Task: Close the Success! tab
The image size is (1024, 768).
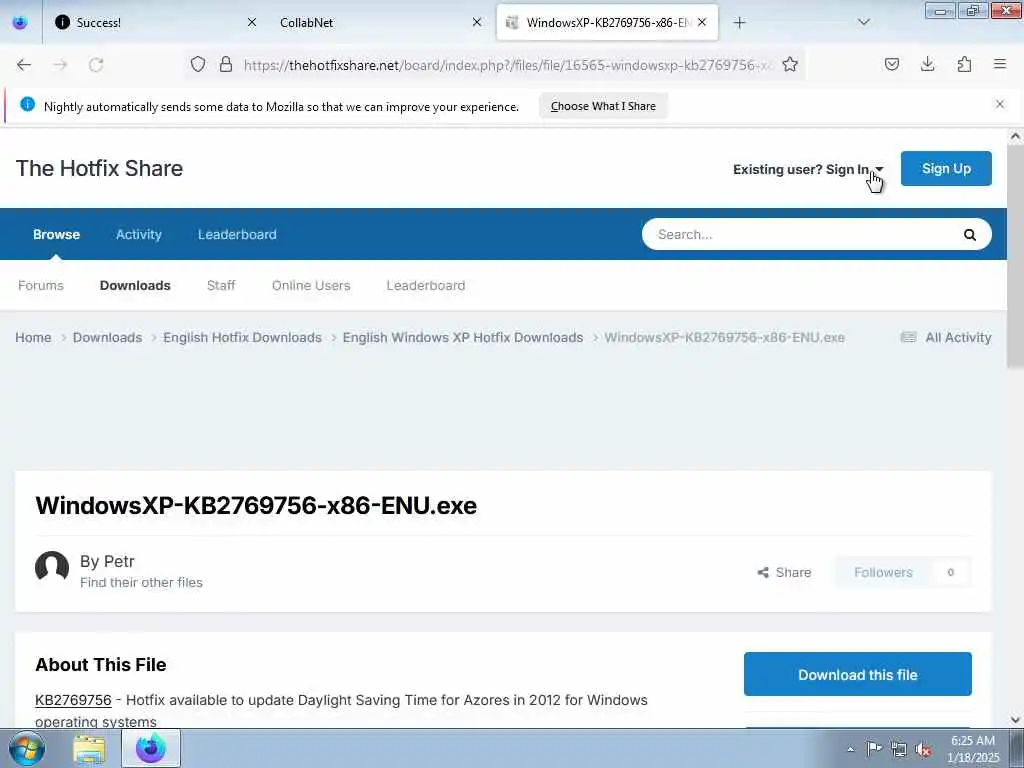Action: click(251, 22)
